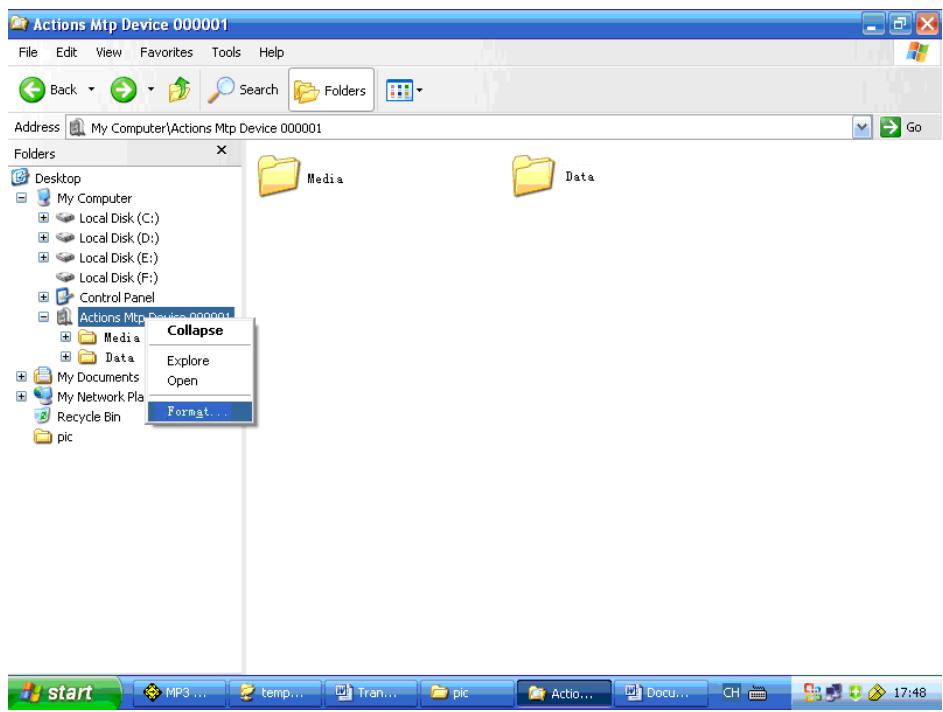Image resolution: width=943 pixels, height=712 pixels.
Task: Close the Folders side pane
Action: [221, 150]
